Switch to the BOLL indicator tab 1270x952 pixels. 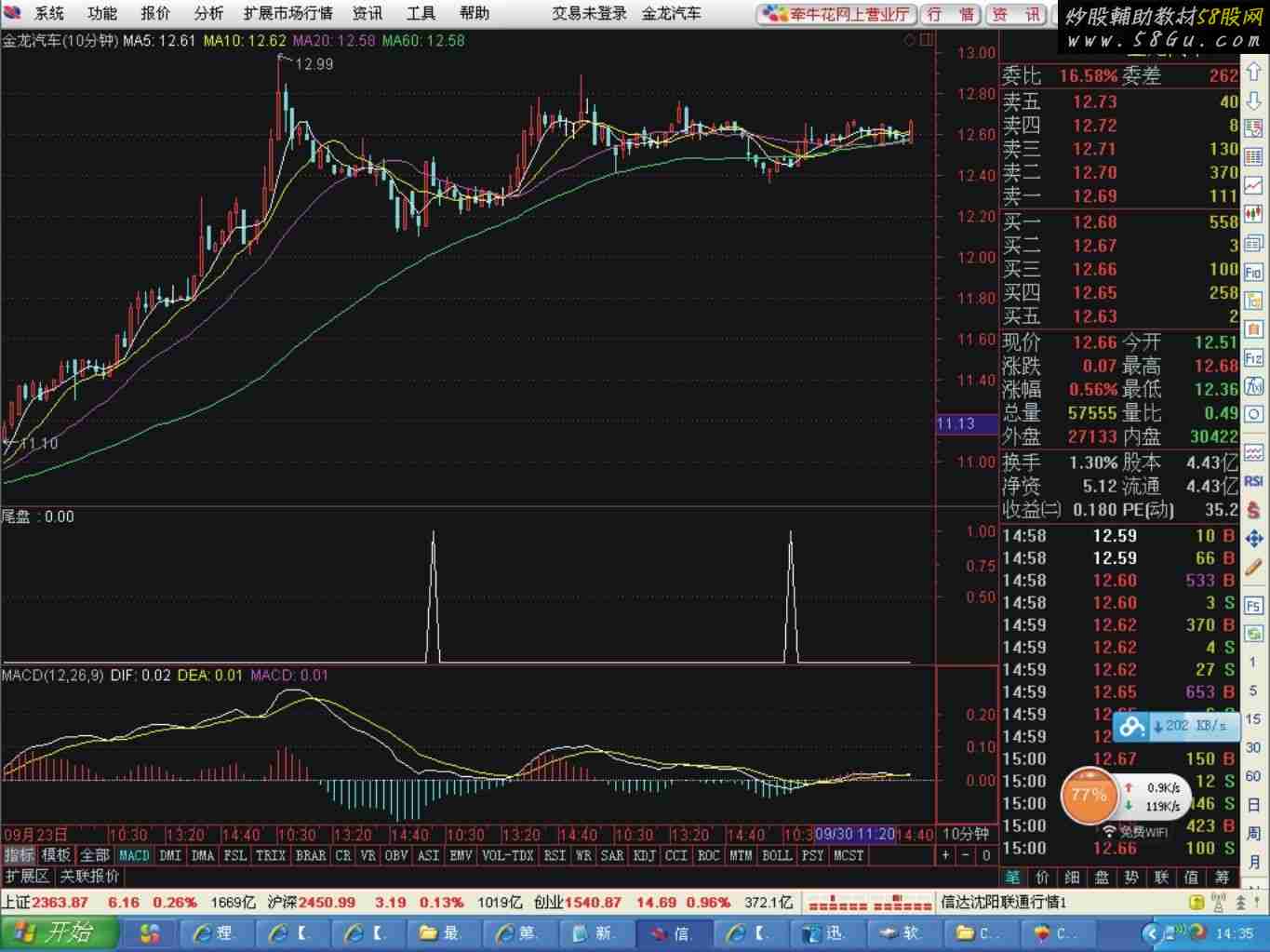tap(777, 855)
